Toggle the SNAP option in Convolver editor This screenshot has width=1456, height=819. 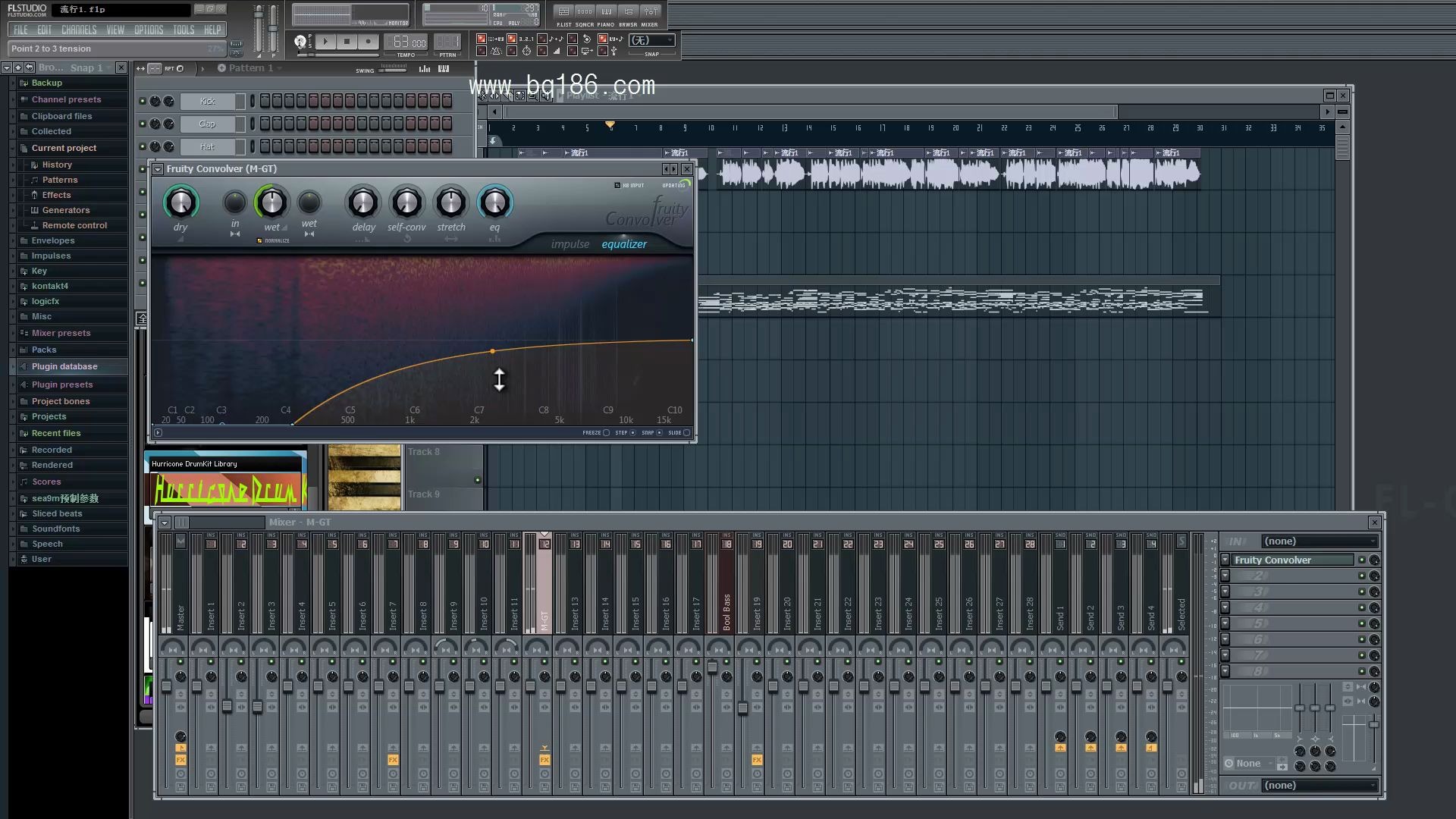tap(659, 433)
